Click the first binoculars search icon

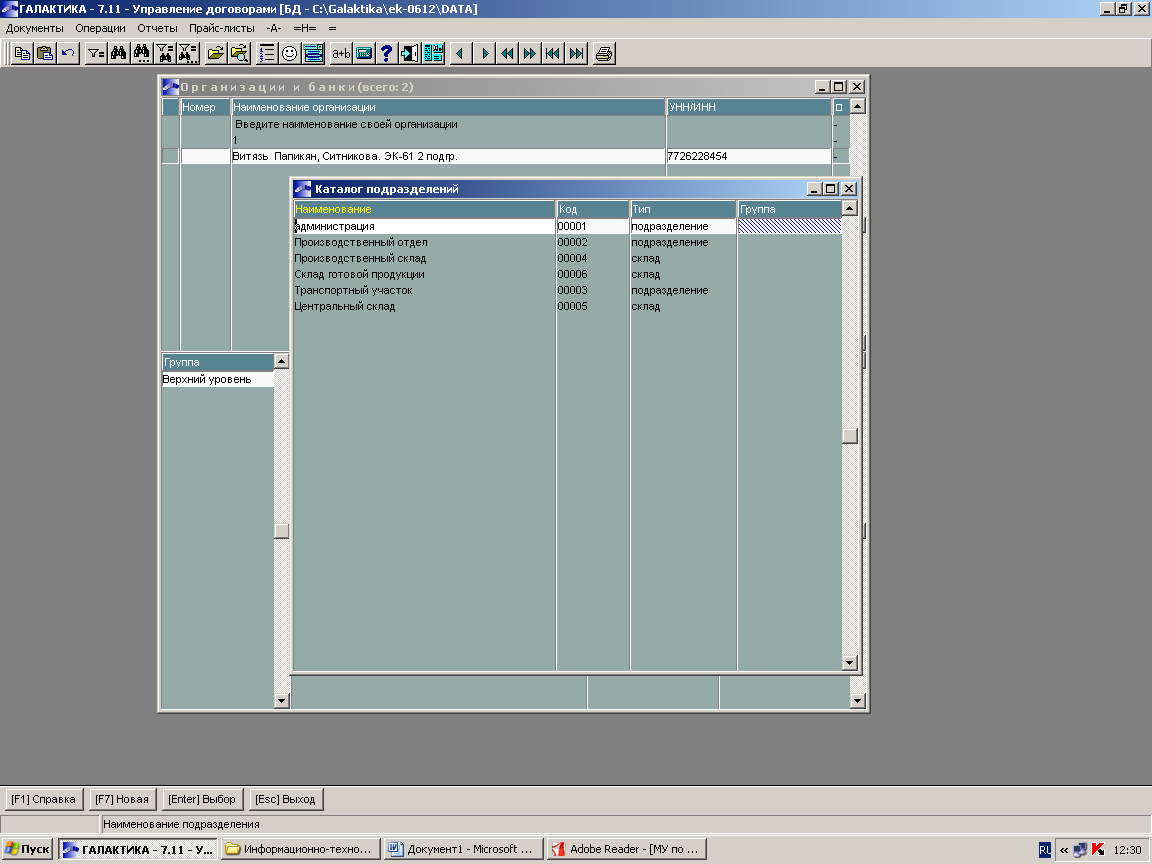(x=119, y=53)
